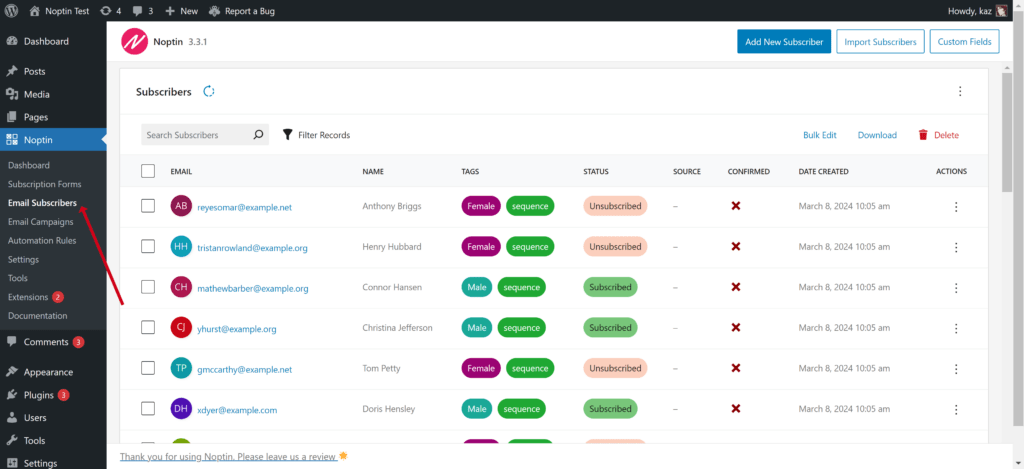
Task: Click the CJ avatar for Christina Jefferson
Action: pos(181,328)
